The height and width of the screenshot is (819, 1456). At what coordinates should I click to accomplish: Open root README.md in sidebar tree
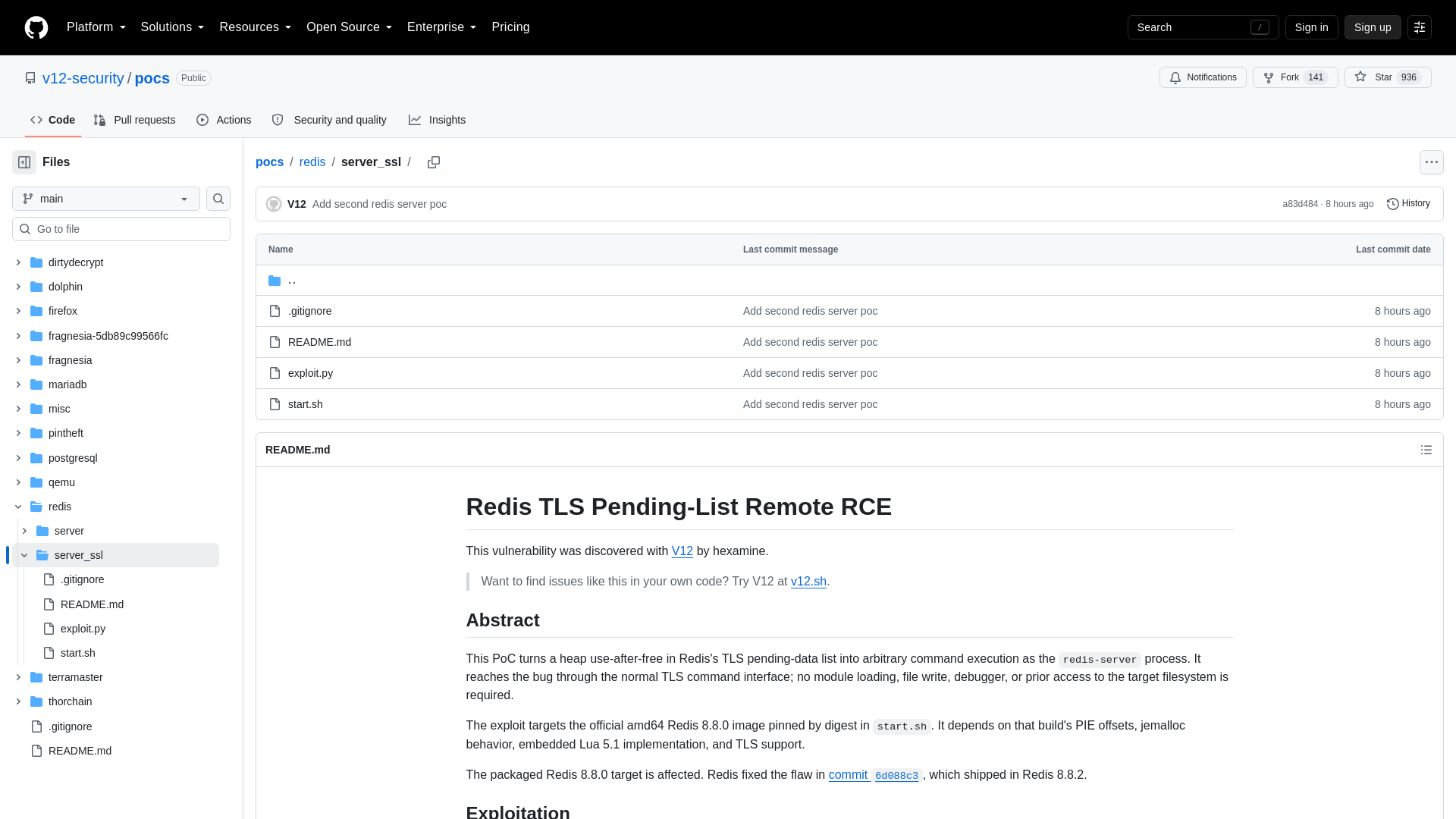80,751
